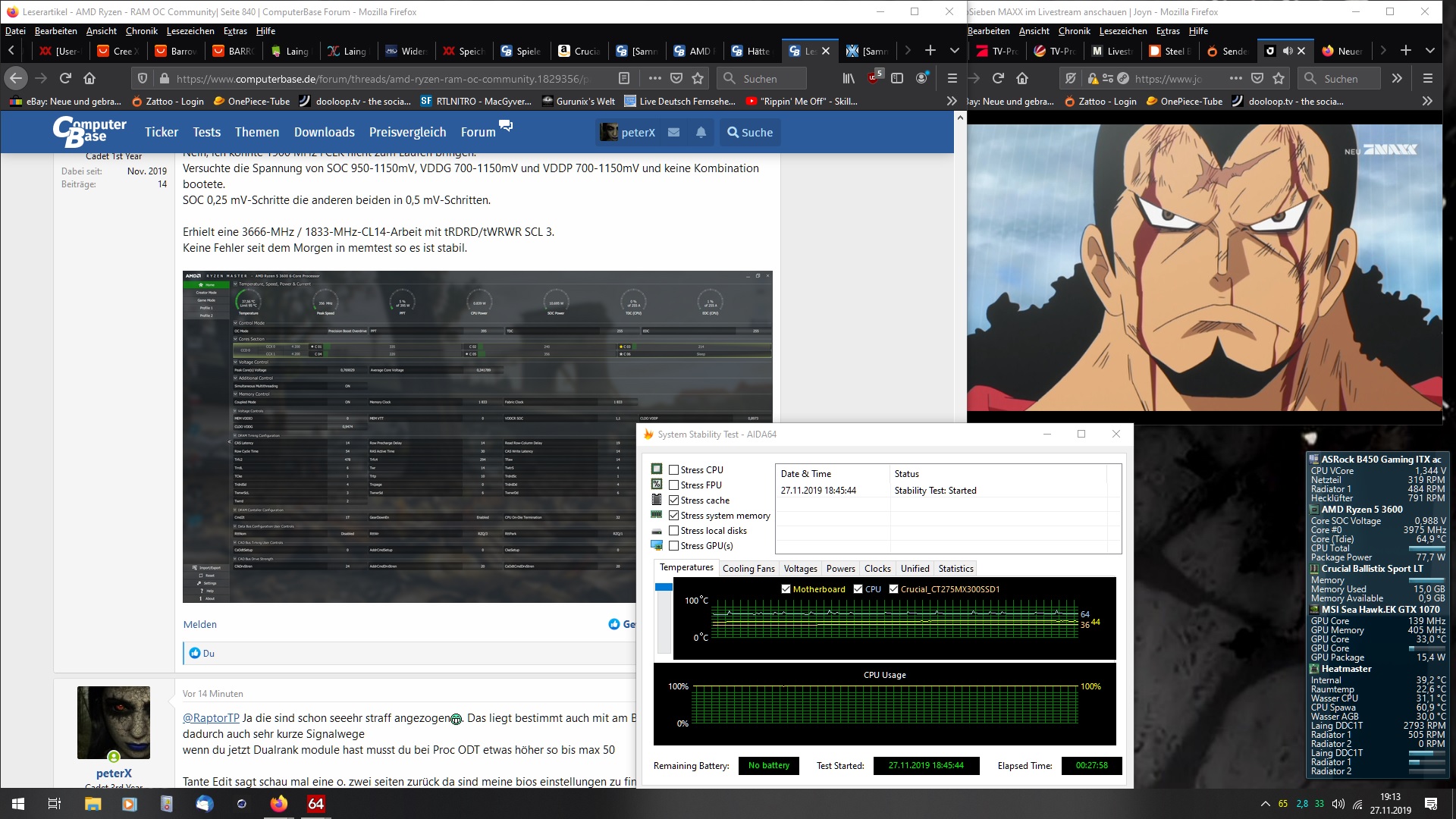Click the ComputerBase Suche search field
Image resolution: width=1456 pixels, height=819 pixels.
[x=749, y=132]
